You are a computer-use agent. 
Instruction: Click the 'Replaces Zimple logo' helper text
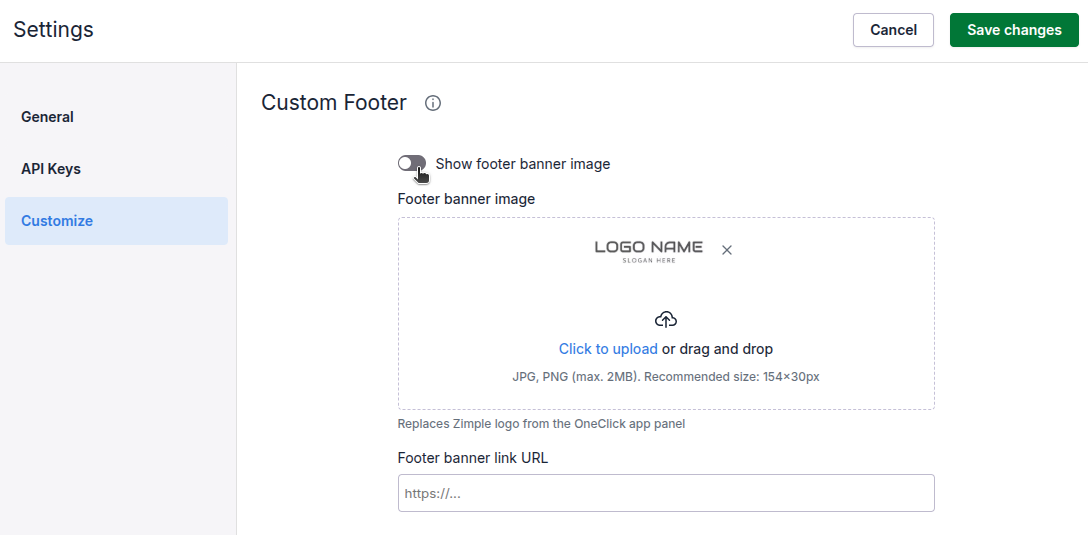(x=541, y=424)
